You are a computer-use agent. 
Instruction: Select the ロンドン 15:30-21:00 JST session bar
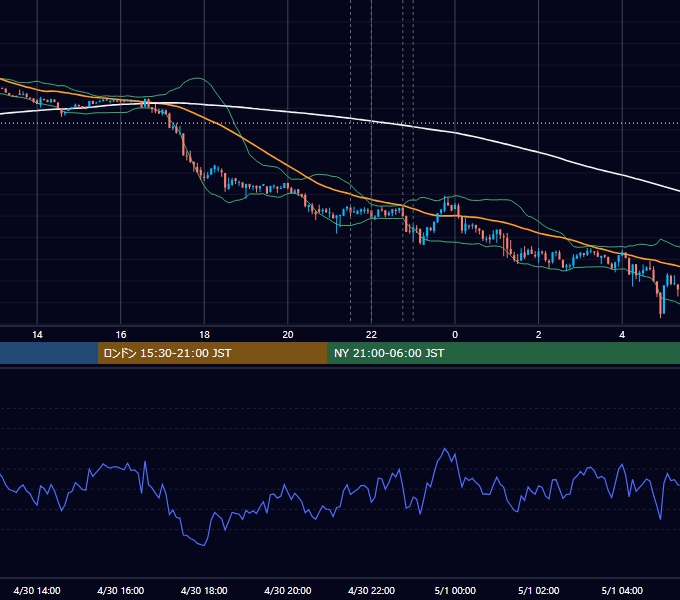coord(212,353)
